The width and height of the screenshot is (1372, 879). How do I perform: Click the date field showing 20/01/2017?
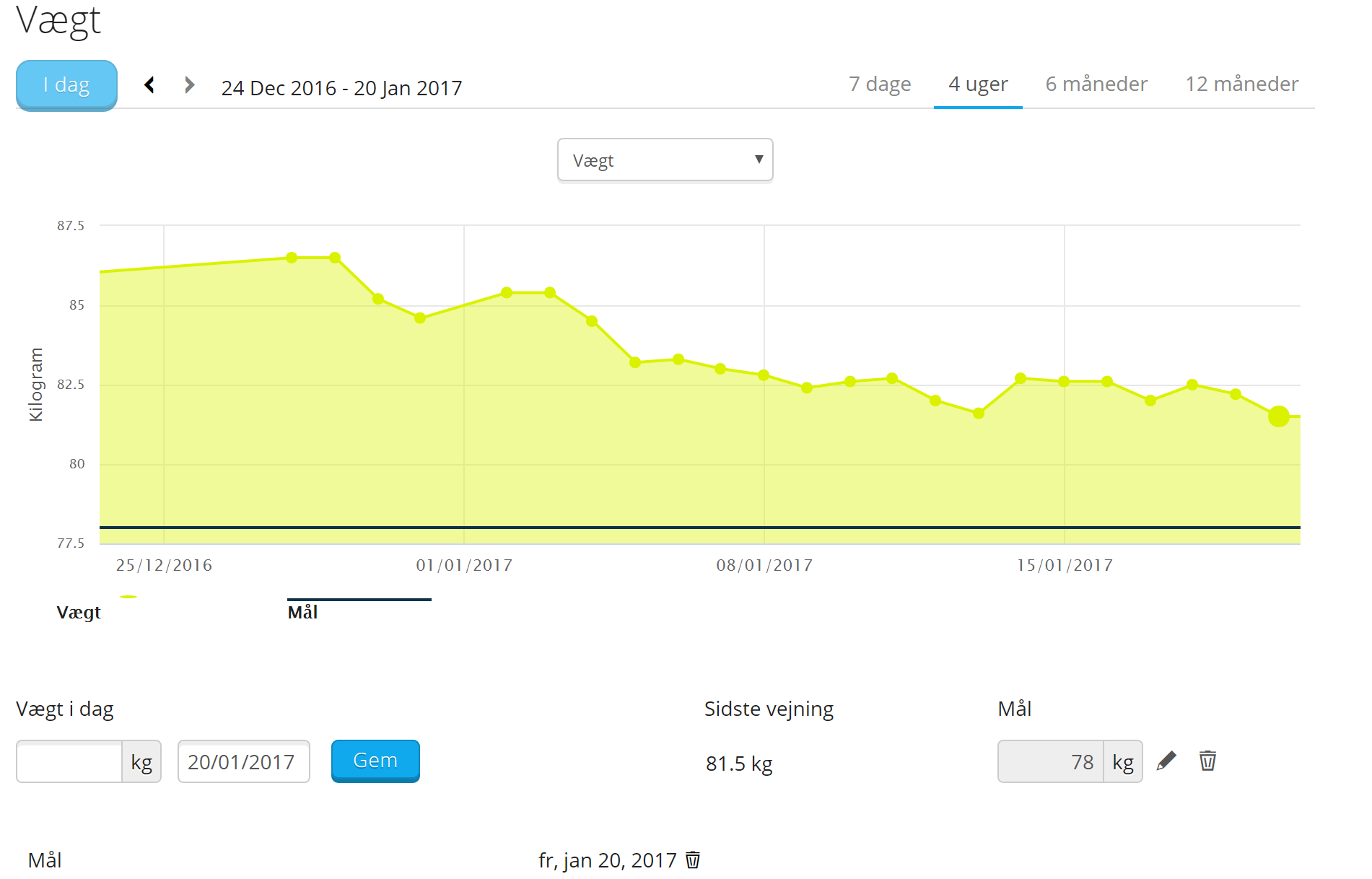pyautogui.click(x=243, y=761)
